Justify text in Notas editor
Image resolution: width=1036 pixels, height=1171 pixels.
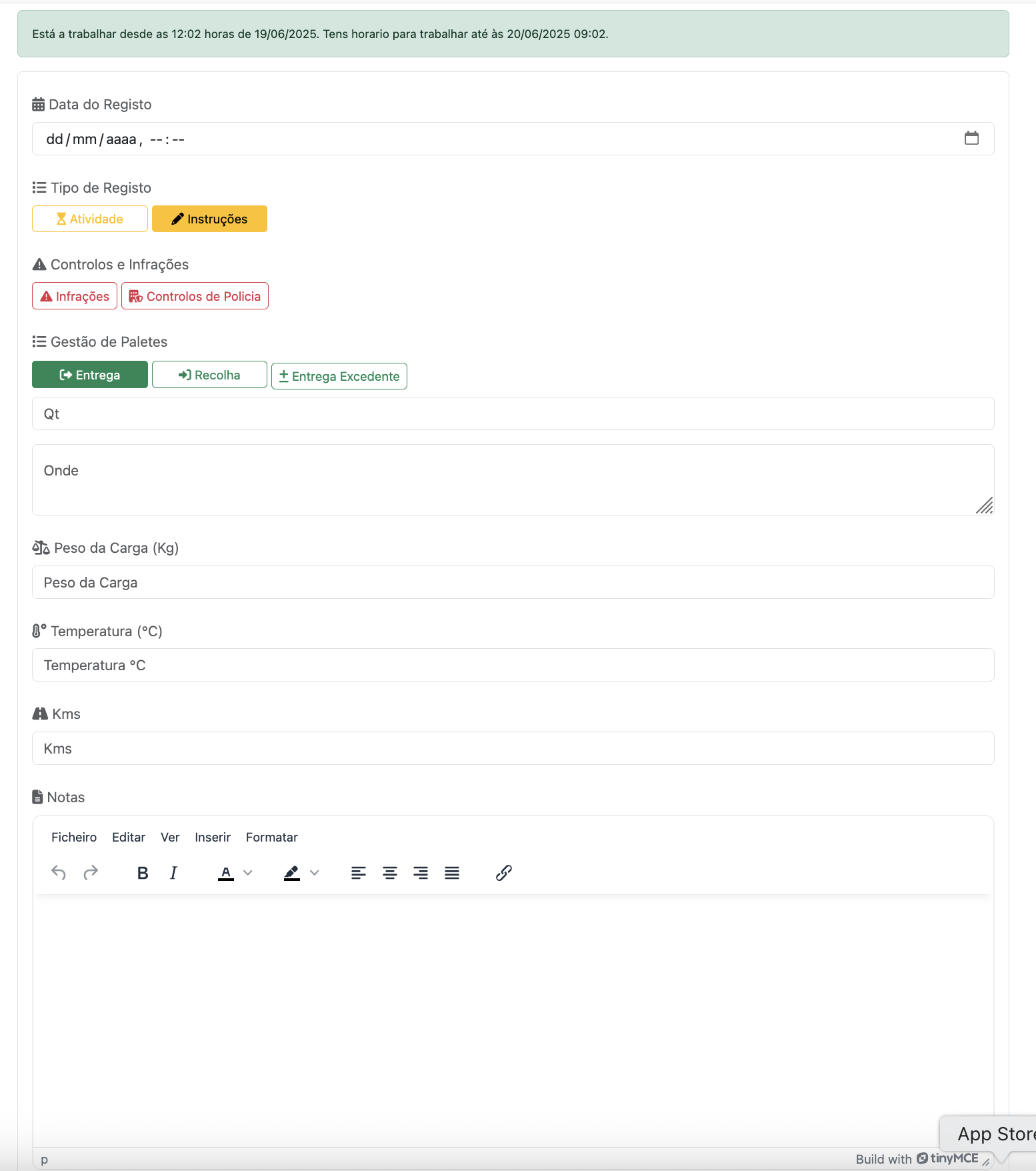click(452, 872)
